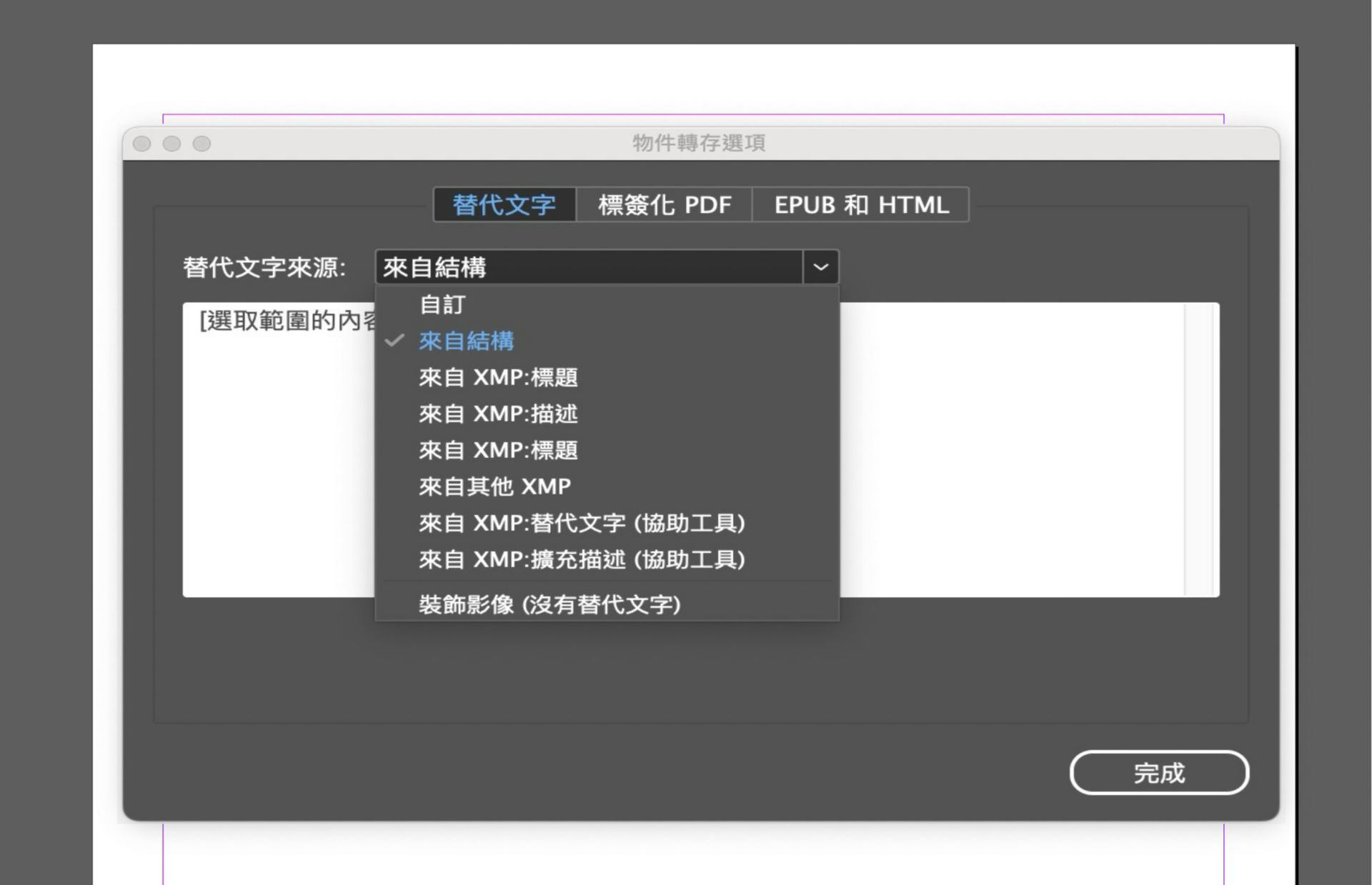This screenshot has width=1372, height=885.
Task: Close the 物件轉存選項 dialog window
Action: coord(143,143)
